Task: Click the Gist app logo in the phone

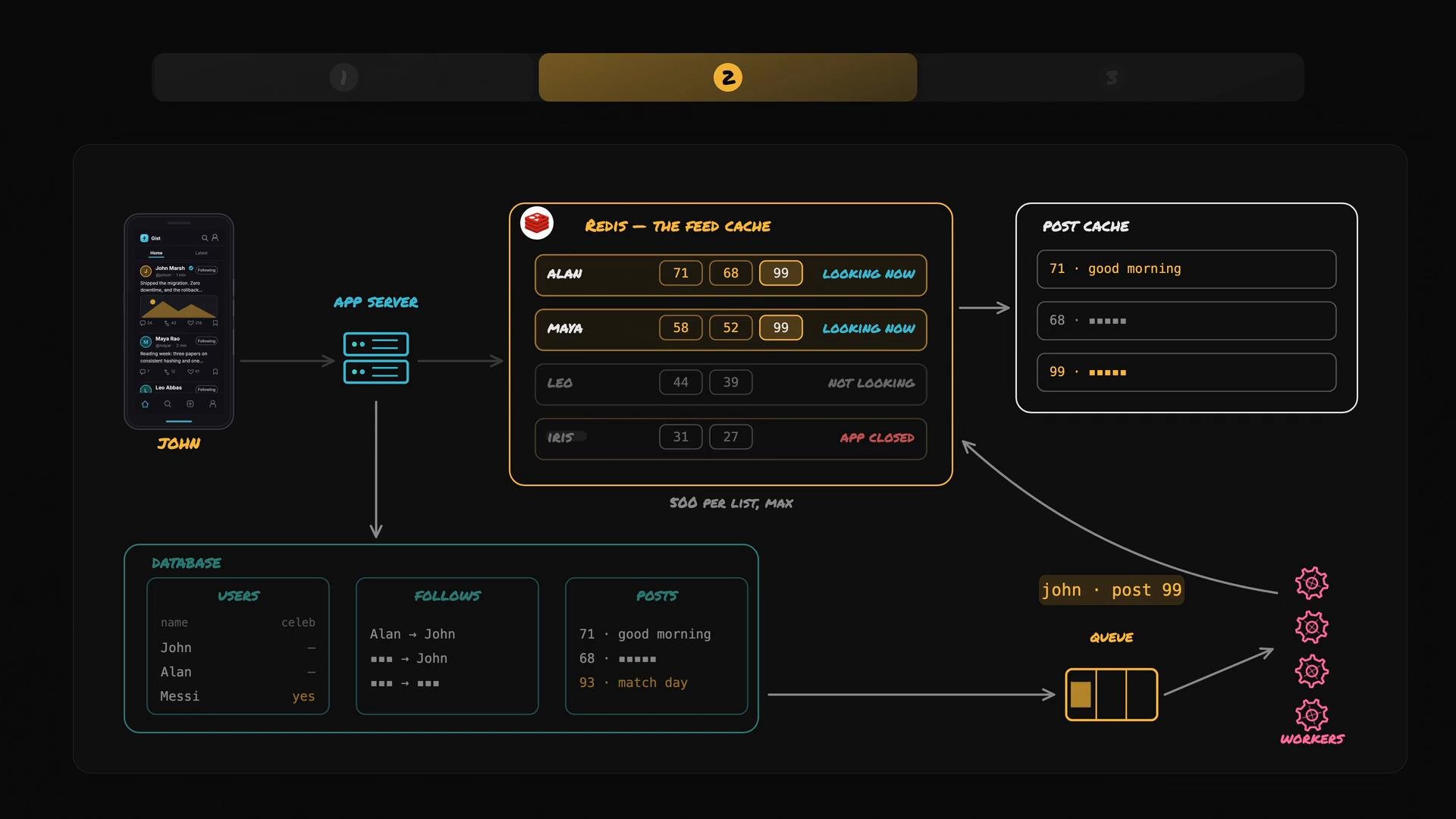Action: click(x=144, y=238)
